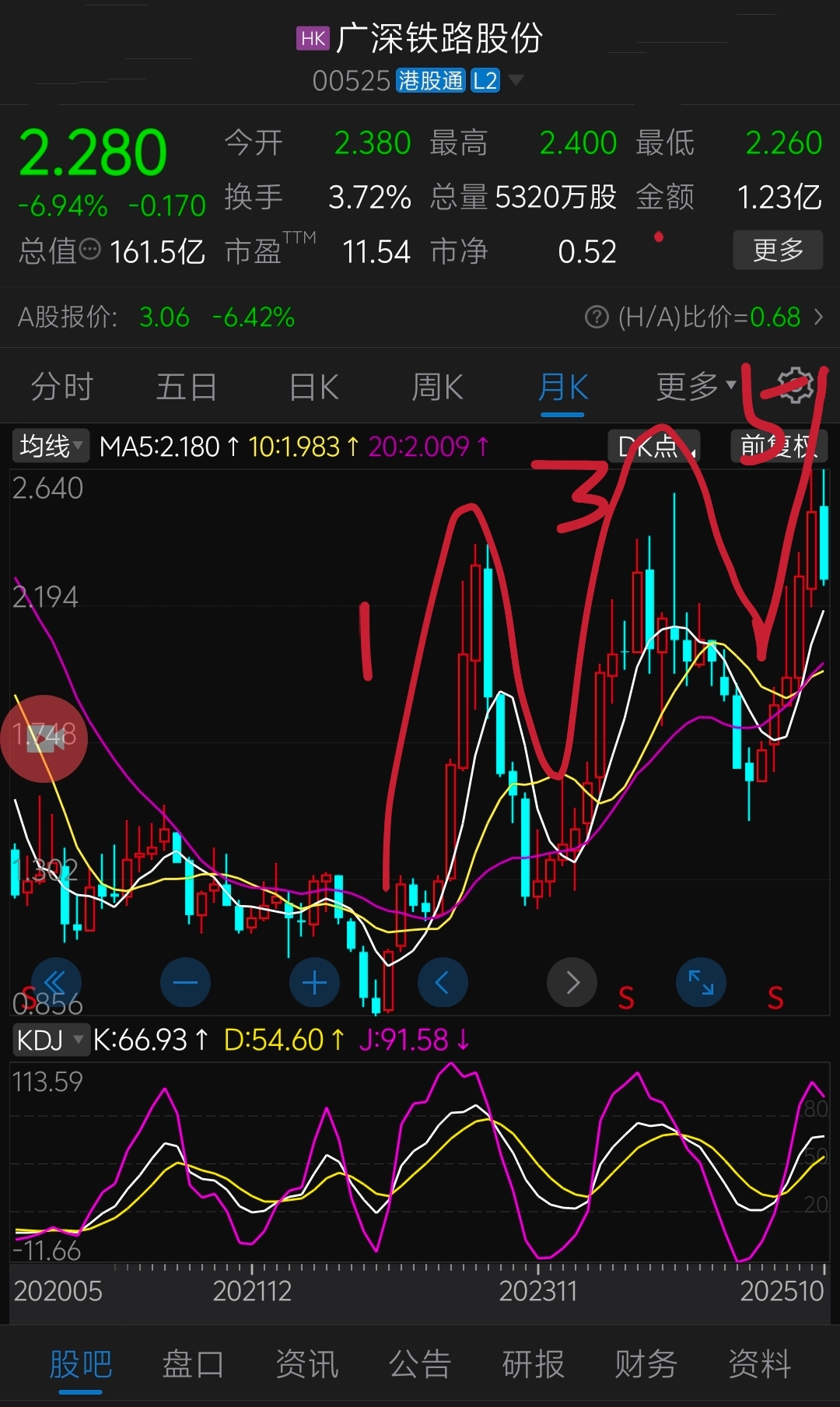Switch to 周K weekly chart tab

point(437,387)
